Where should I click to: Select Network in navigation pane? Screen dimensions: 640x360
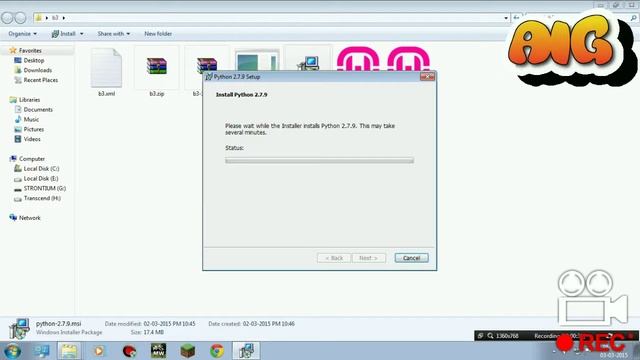(29, 218)
